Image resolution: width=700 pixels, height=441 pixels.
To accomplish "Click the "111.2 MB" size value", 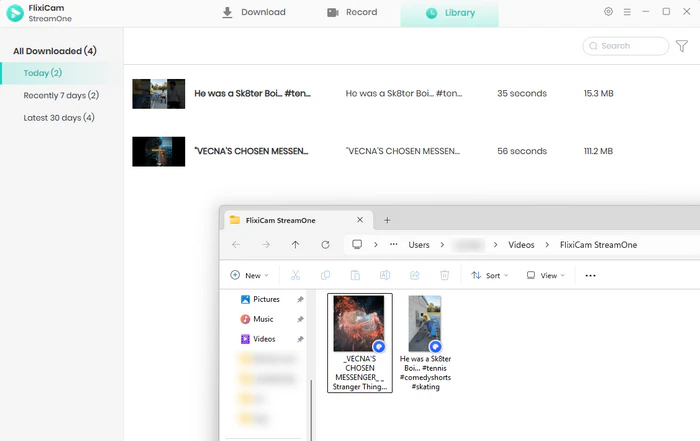I will point(598,151).
